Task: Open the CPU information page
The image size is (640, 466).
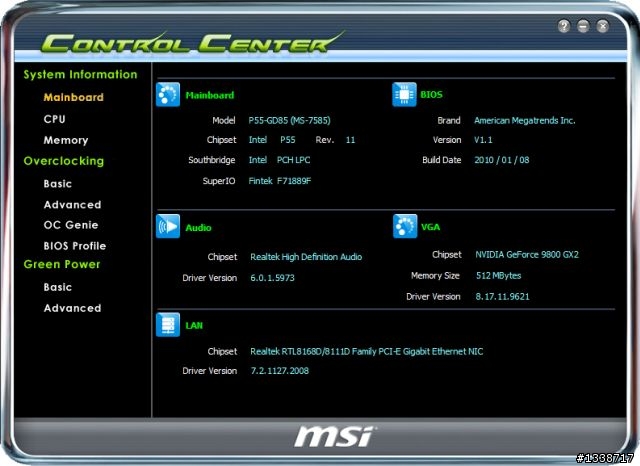Action: pyautogui.click(x=54, y=119)
